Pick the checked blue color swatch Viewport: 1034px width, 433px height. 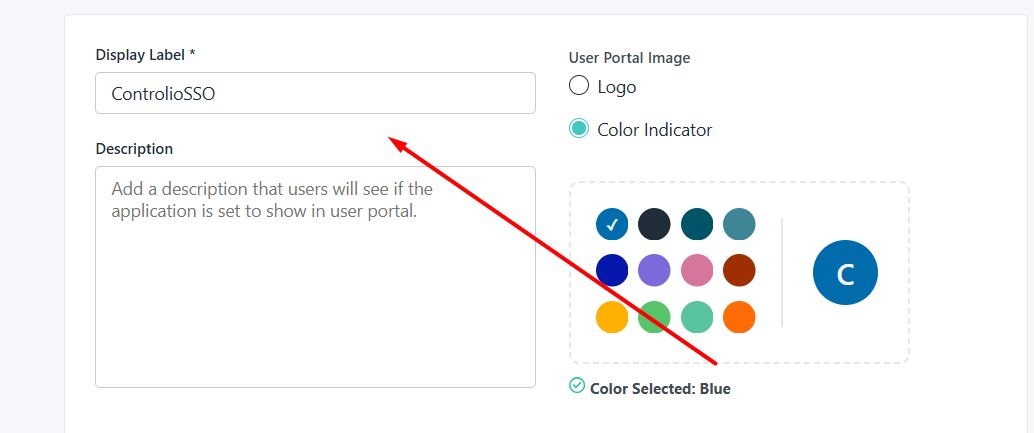[612, 224]
